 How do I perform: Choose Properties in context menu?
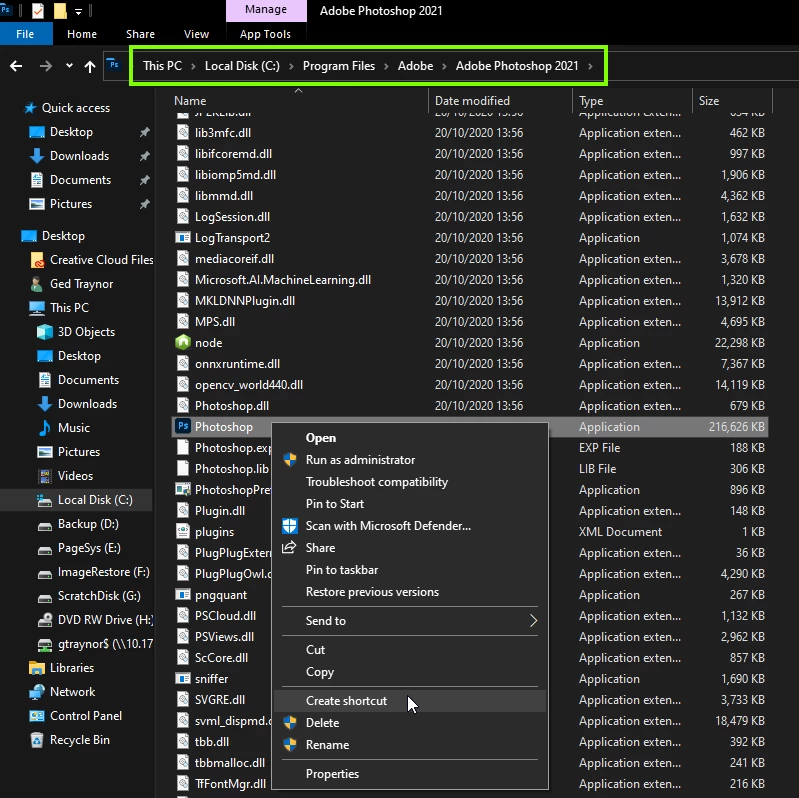410,774
